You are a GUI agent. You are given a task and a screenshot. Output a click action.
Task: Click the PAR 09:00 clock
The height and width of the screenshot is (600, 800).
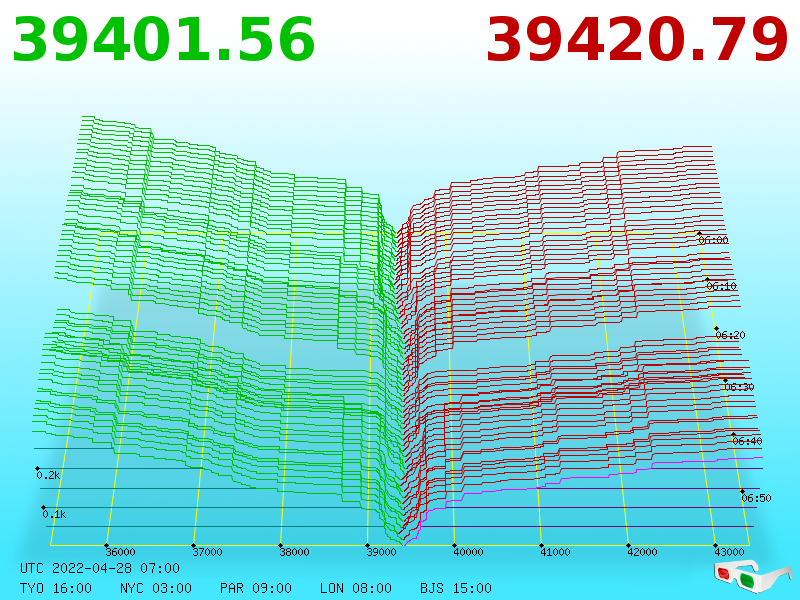click(x=256, y=588)
